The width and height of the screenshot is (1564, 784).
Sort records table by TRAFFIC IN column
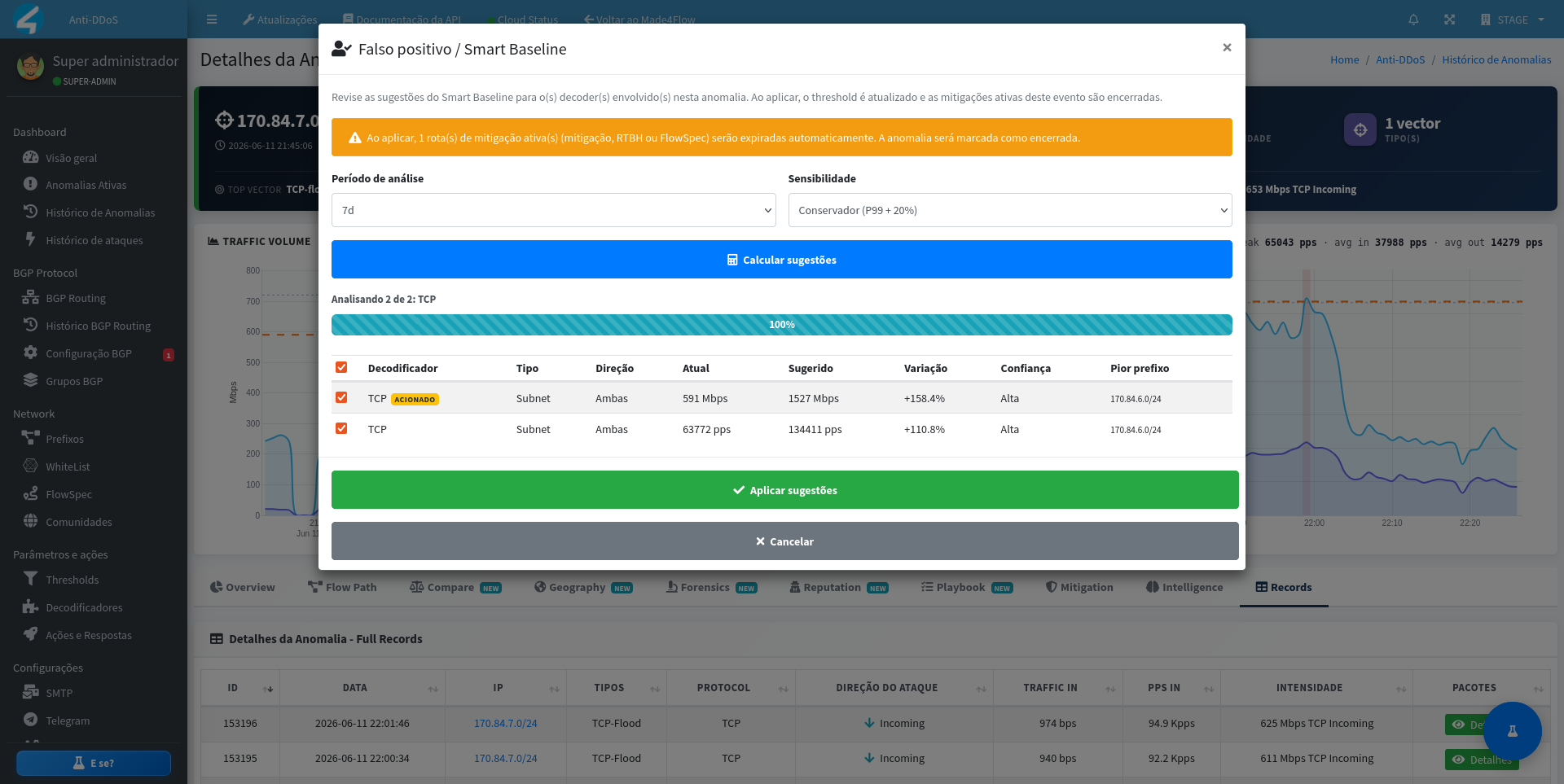[x=1058, y=688]
